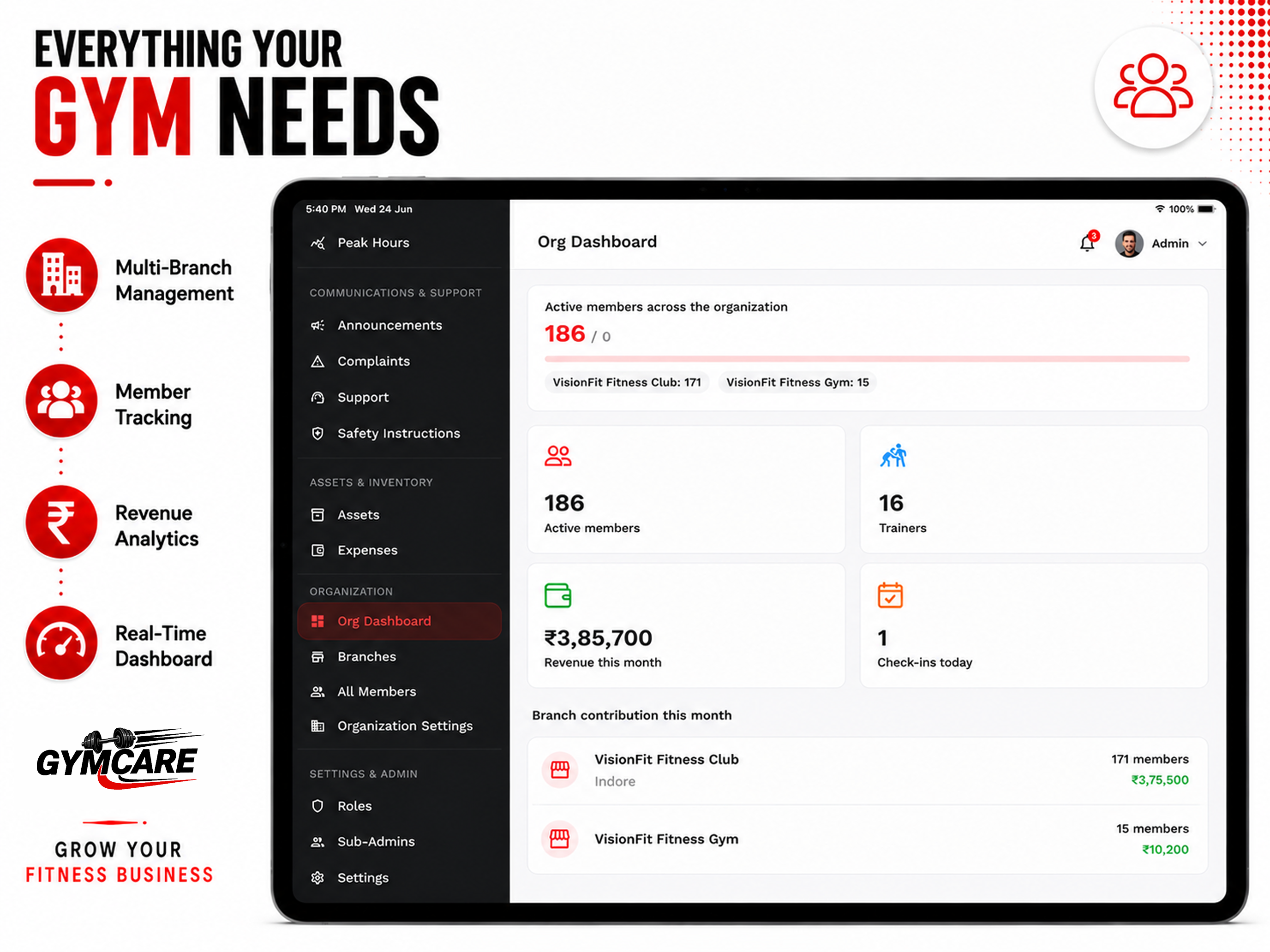This screenshot has width=1270, height=952.
Task: Open the All Members list label
Action: click(377, 691)
